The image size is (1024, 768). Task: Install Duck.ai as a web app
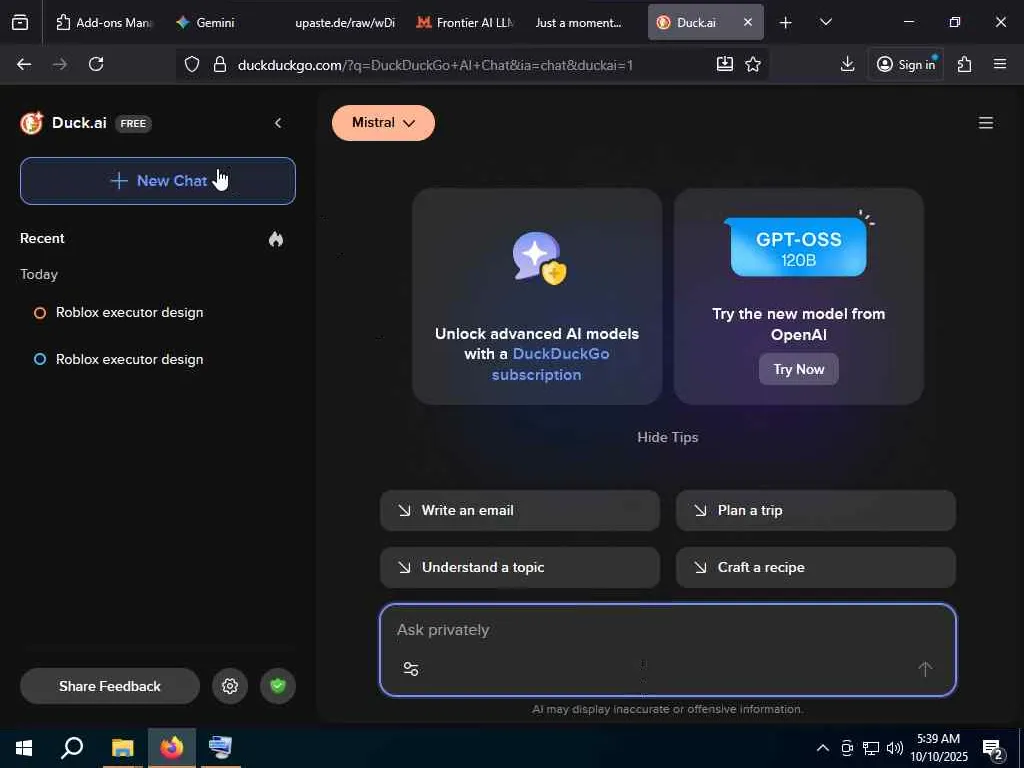click(x=724, y=64)
